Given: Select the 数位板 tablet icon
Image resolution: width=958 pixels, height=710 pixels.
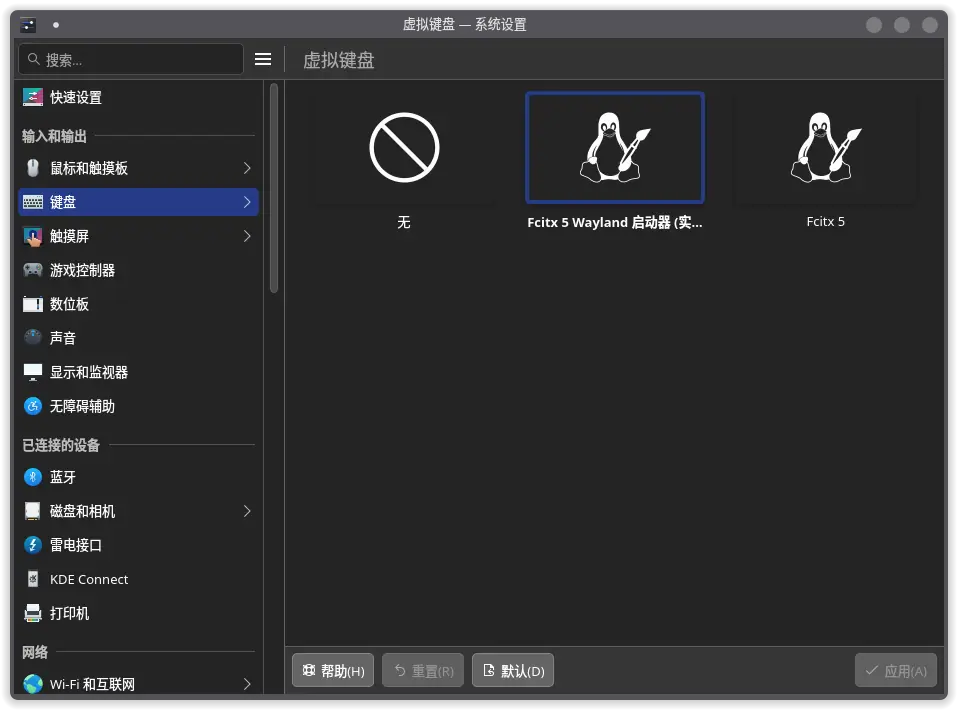Looking at the screenshot, I should tap(33, 304).
